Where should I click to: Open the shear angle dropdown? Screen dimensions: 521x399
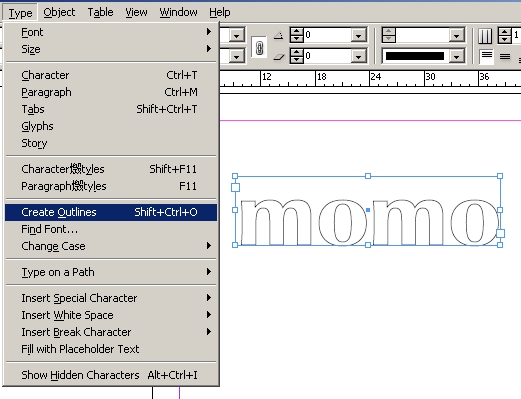point(359,57)
